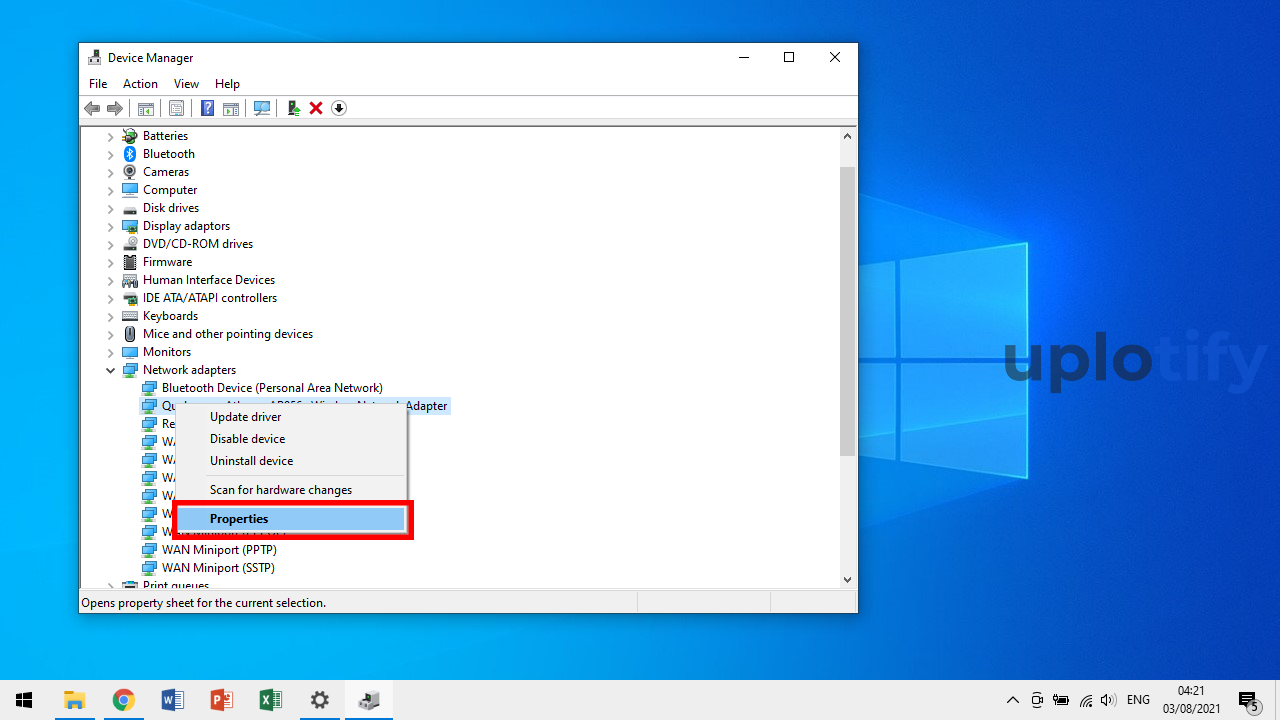Open the View menu
The image size is (1280, 720).
pyautogui.click(x=186, y=84)
